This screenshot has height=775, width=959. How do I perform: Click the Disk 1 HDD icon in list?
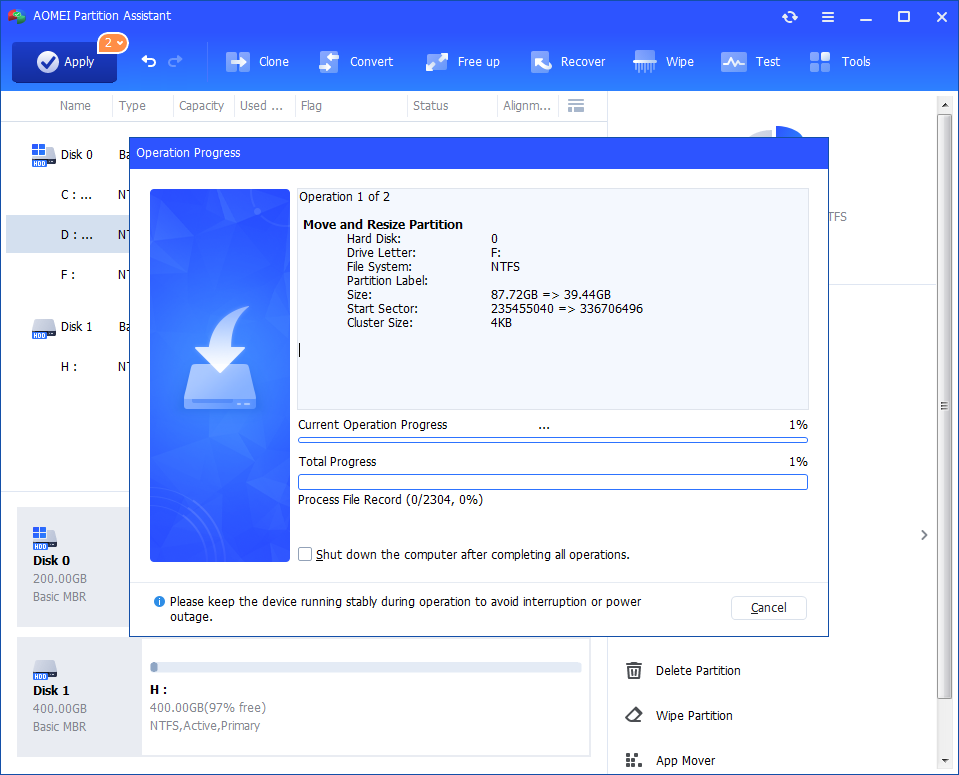(x=43, y=328)
